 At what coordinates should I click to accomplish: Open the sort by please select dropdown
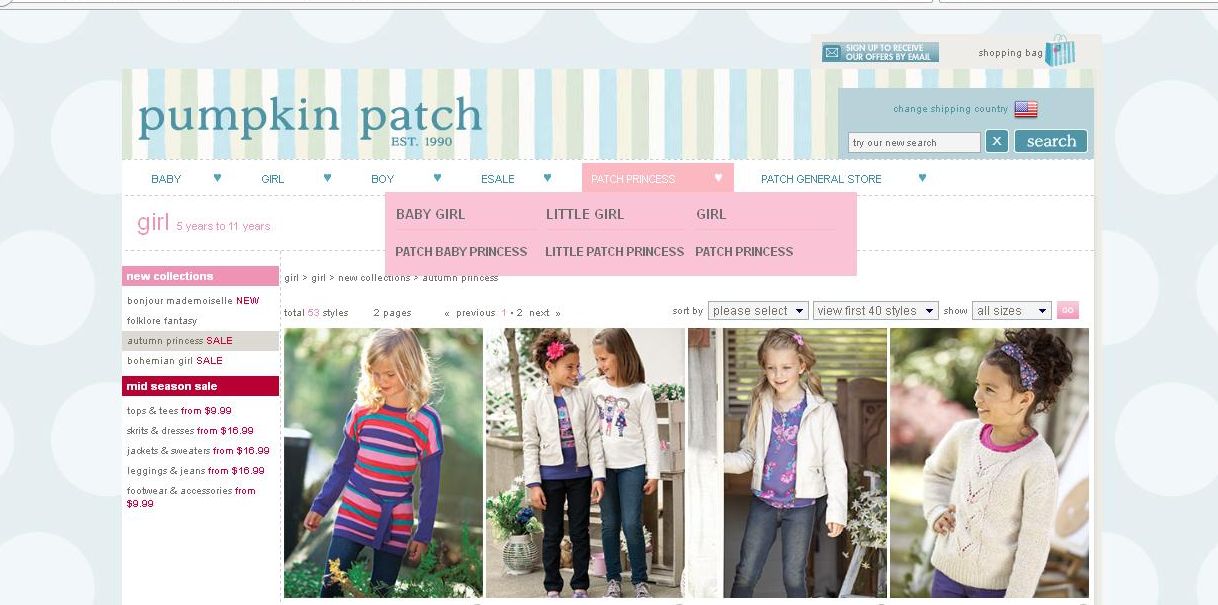[758, 311]
